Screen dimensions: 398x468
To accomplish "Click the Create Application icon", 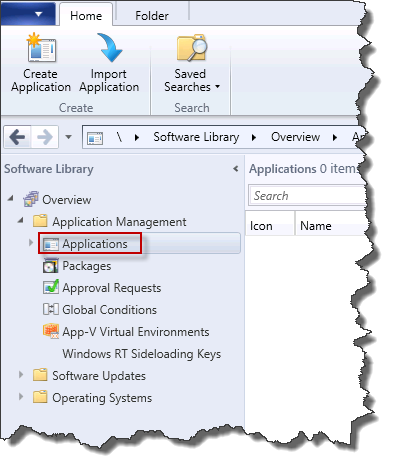I will pos(41,48).
